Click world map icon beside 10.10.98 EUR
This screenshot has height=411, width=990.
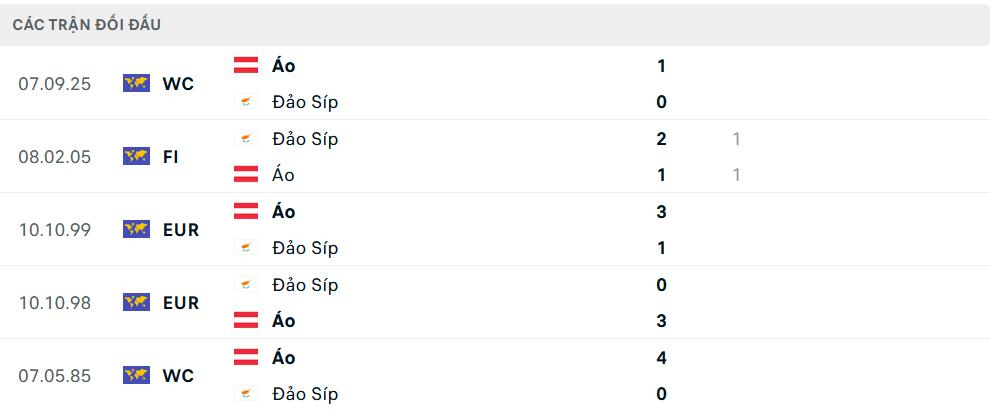point(136,302)
